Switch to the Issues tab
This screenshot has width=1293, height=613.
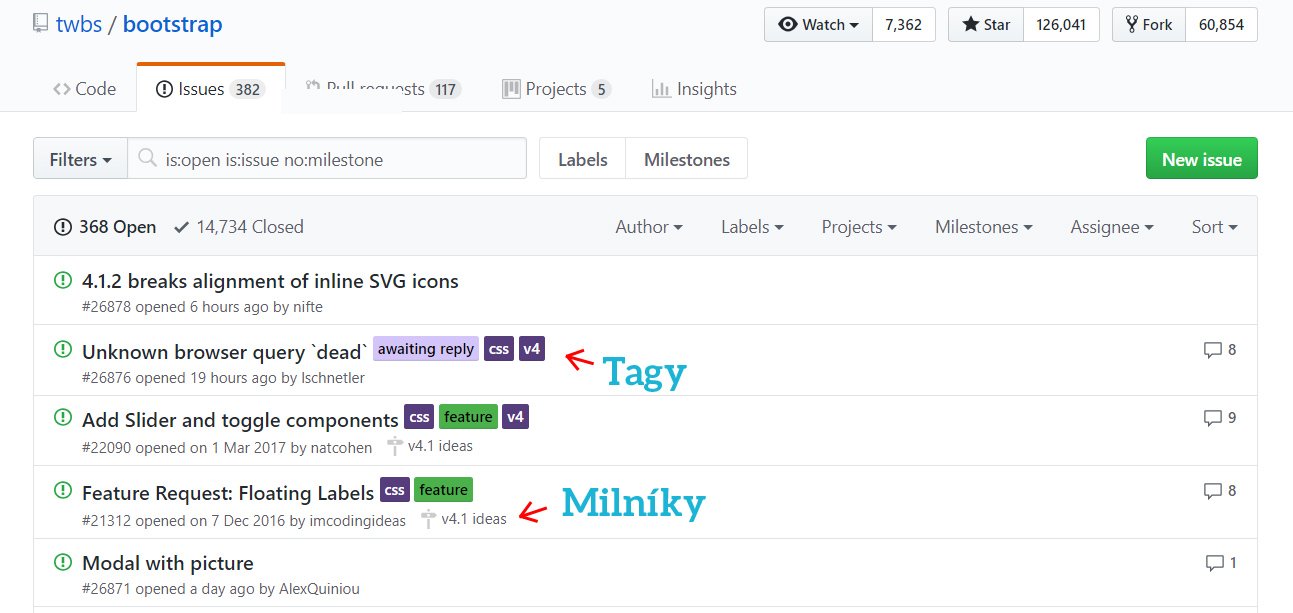click(210, 89)
